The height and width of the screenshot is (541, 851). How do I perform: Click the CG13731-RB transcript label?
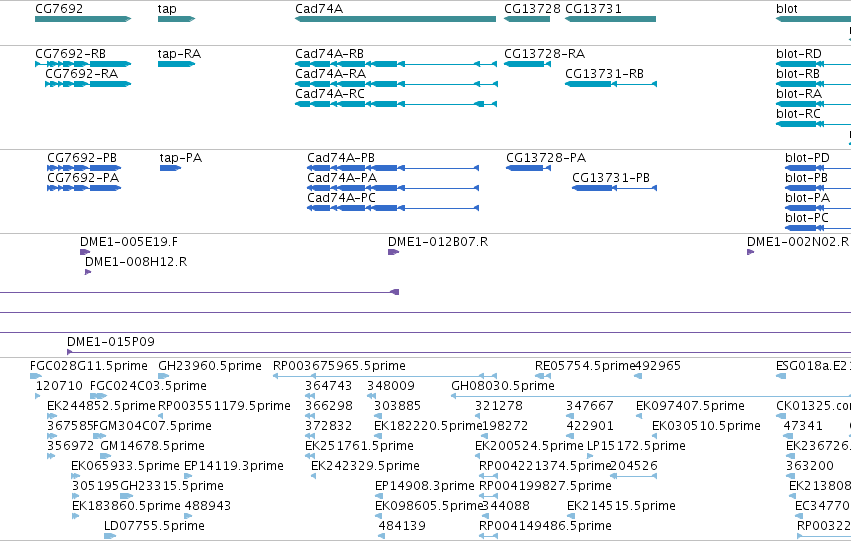point(605,74)
